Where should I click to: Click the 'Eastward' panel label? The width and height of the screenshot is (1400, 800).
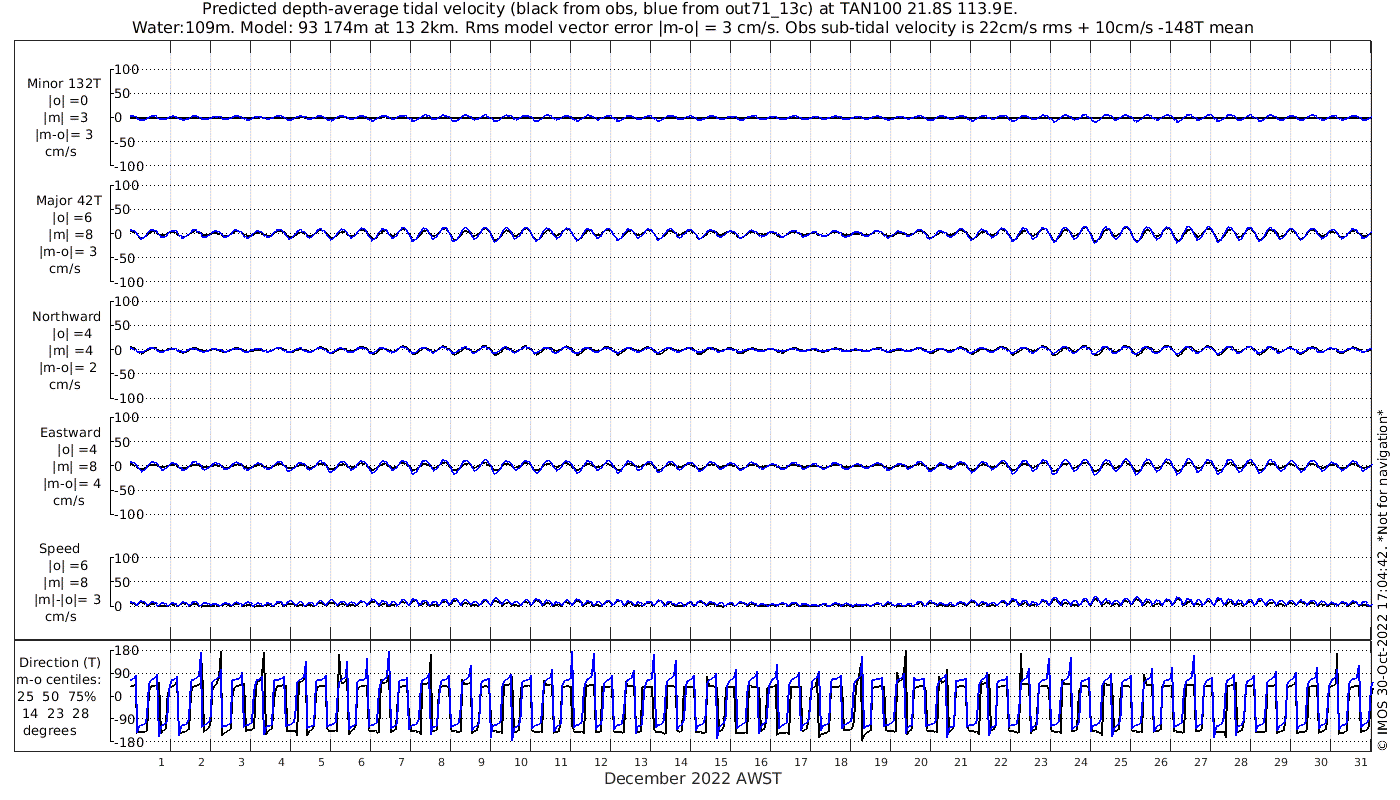pos(70,432)
